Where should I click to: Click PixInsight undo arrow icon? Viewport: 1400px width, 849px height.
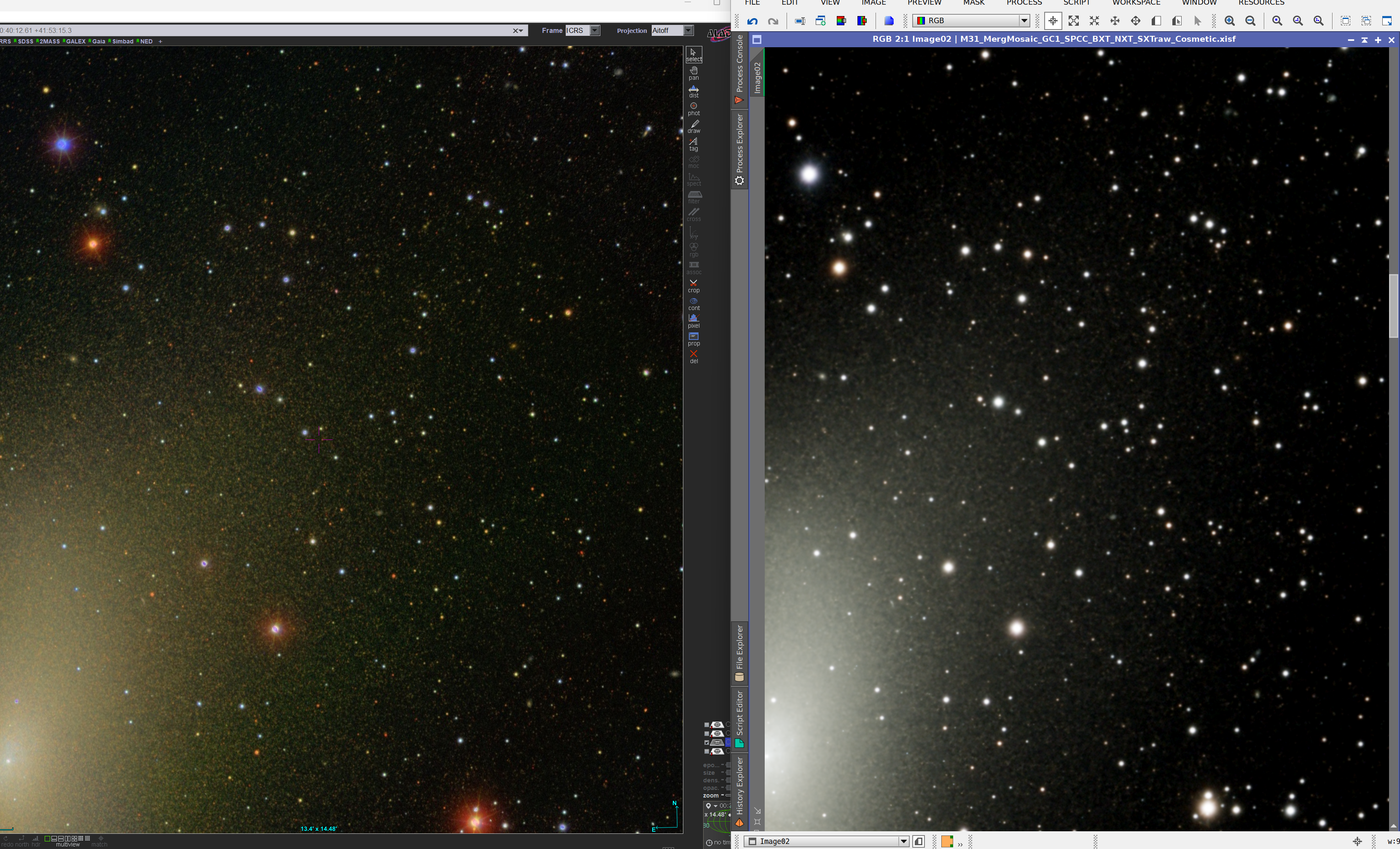752,21
